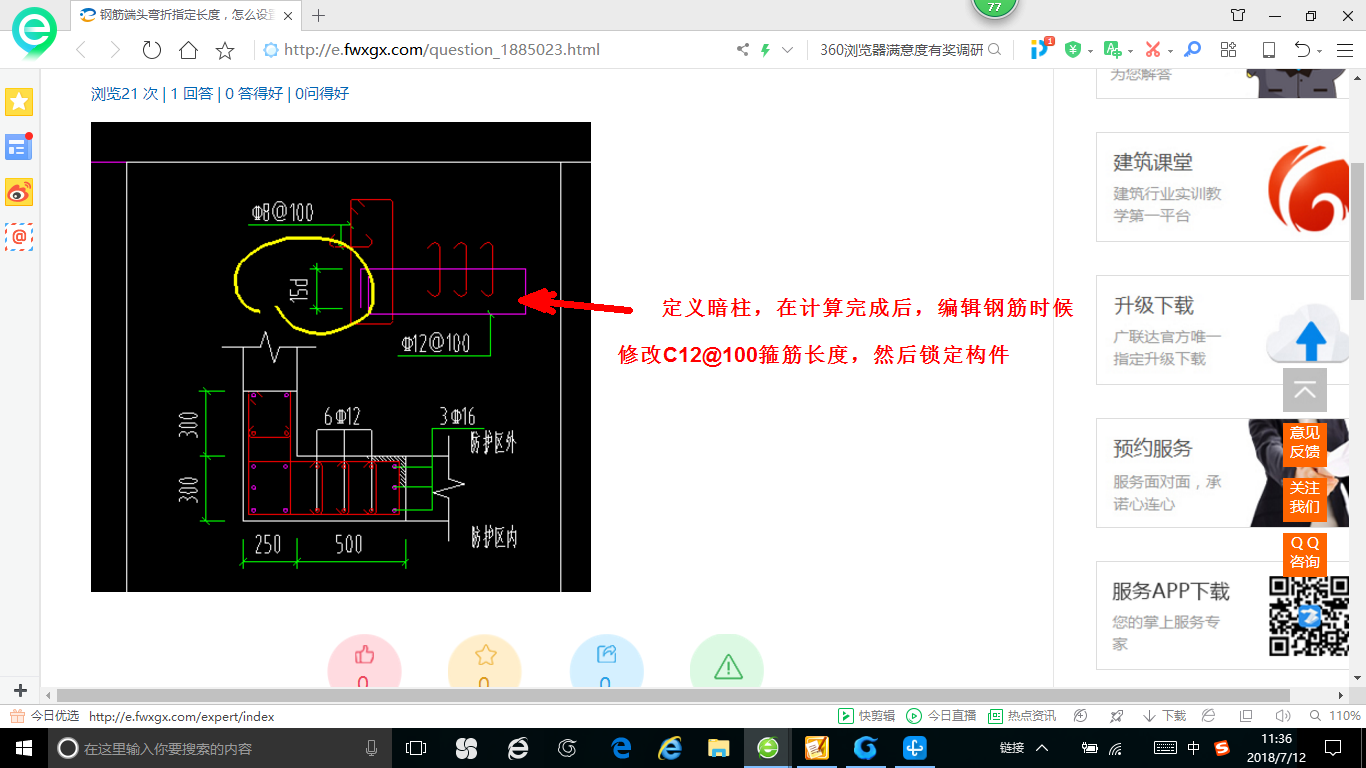Open 快剪辑 in status bar
Viewport: 1366px width, 768px height.
point(867,716)
